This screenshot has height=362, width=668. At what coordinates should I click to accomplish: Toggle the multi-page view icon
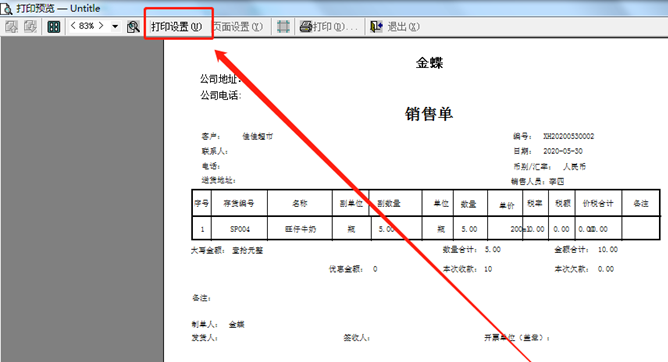pyautogui.click(x=54, y=27)
